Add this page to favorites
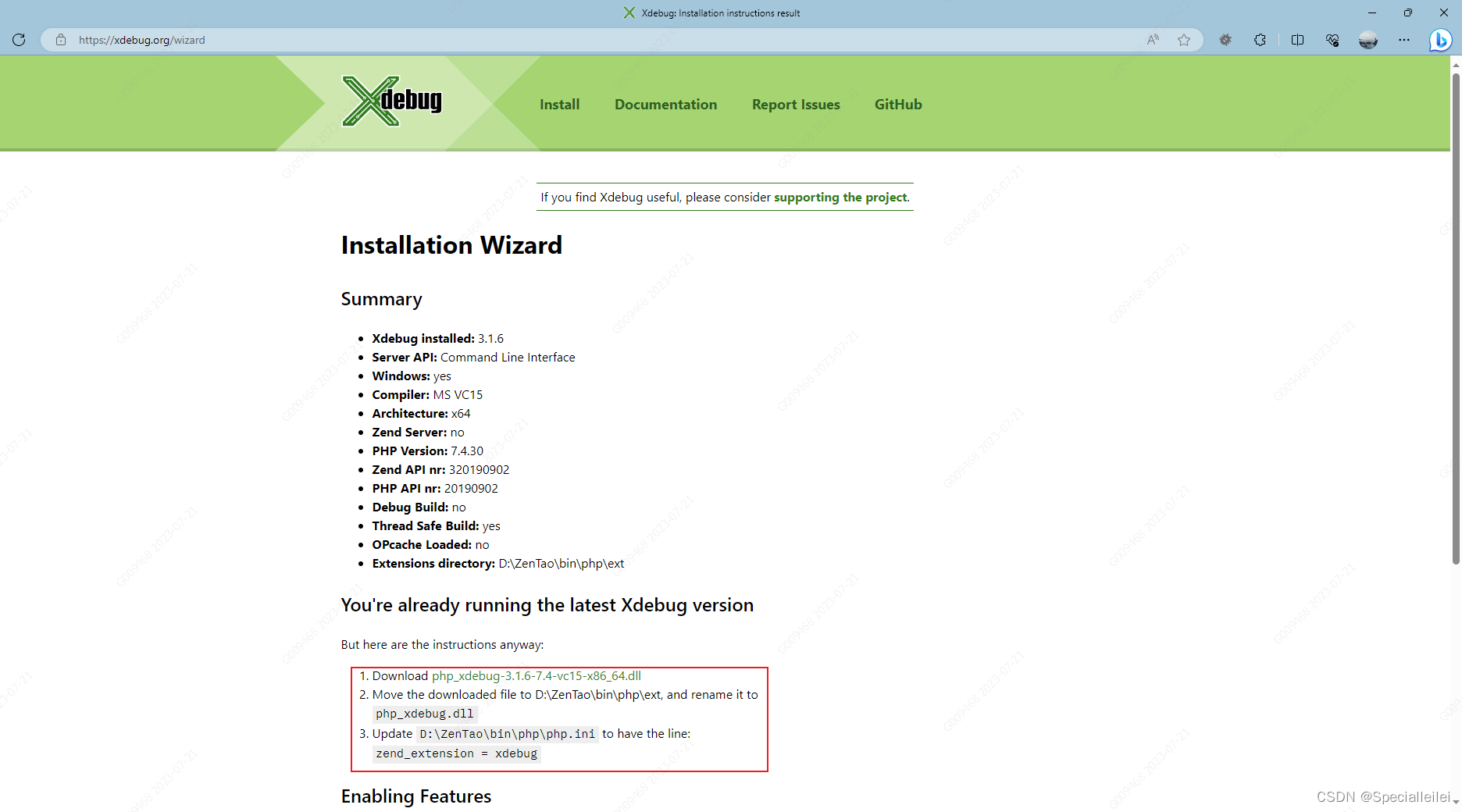 (1184, 40)
